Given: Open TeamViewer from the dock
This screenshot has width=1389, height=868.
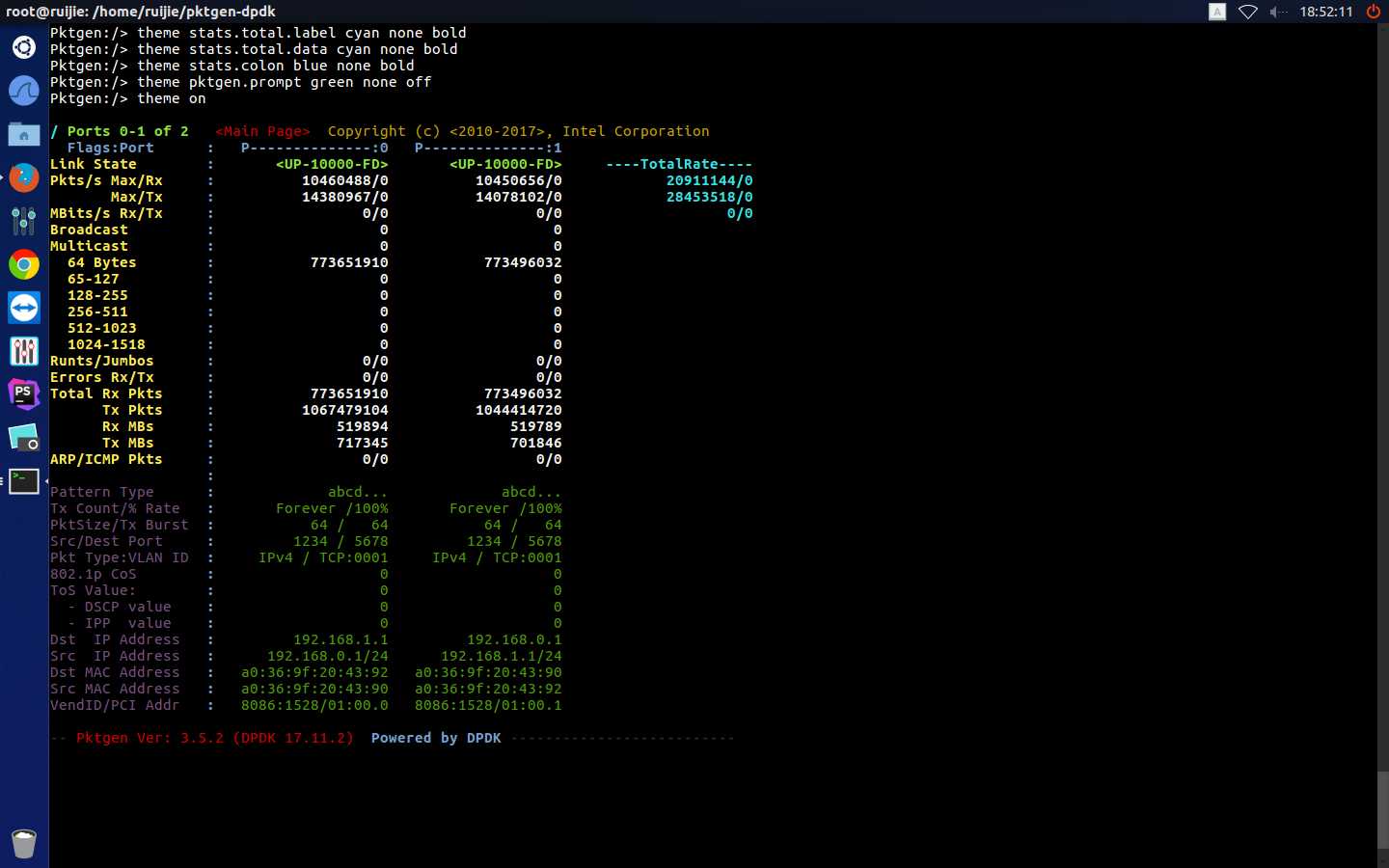Looking at the screenshot, I should 23,308.
